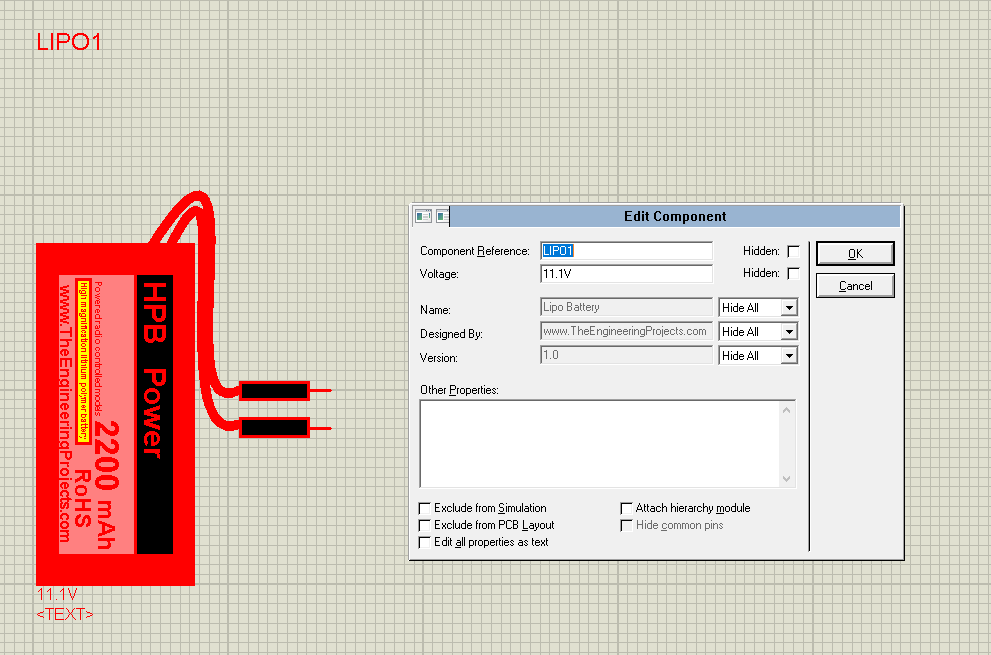Image resolution: width=991 pixels, height=655 pixels.
Task: Click the Other Properties scrollbar down arrow
Action: 786,479
